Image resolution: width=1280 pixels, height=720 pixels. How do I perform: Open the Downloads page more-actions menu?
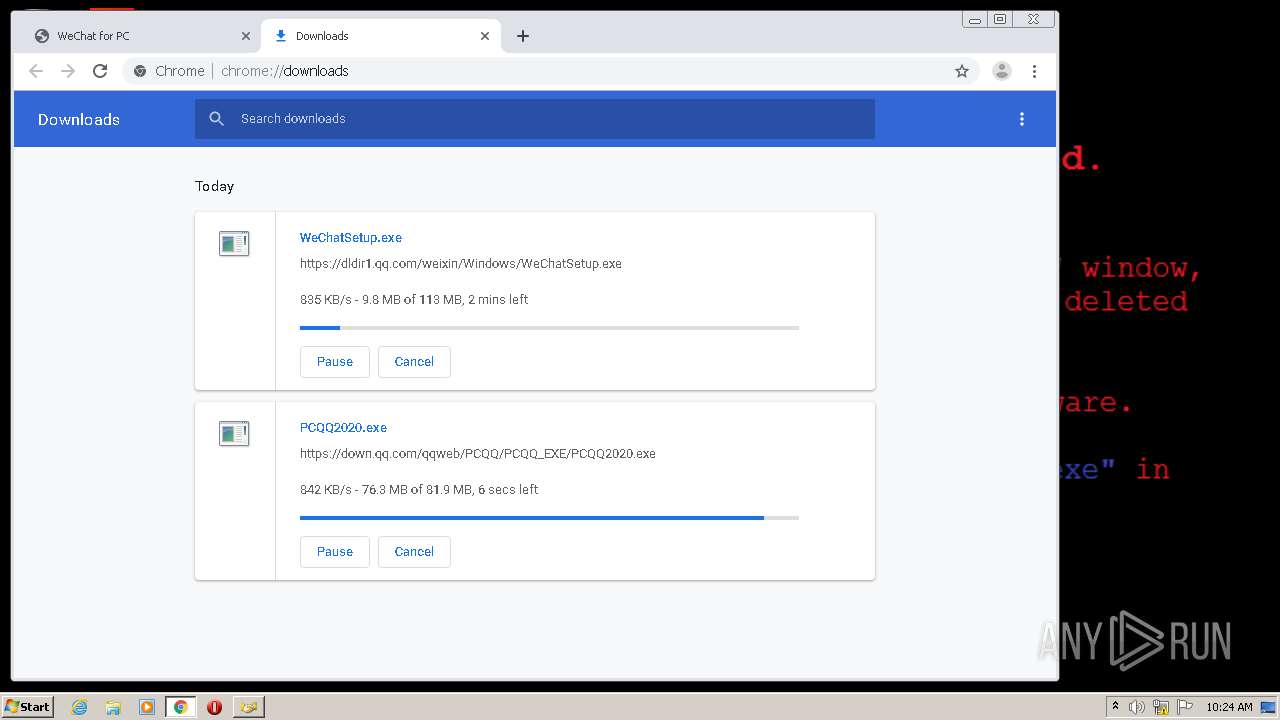point(1022,119)
